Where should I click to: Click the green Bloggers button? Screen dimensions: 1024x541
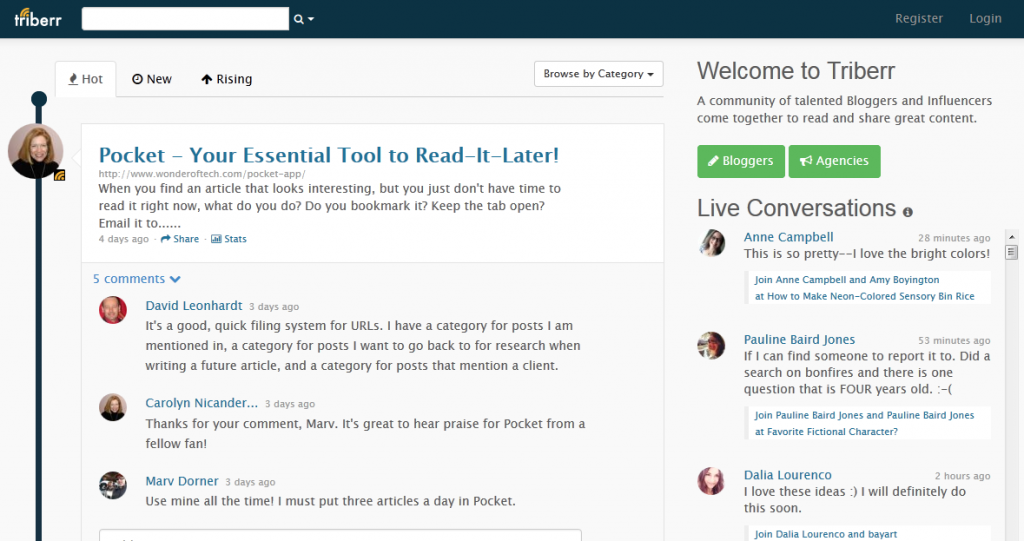[x=740, y=161]
